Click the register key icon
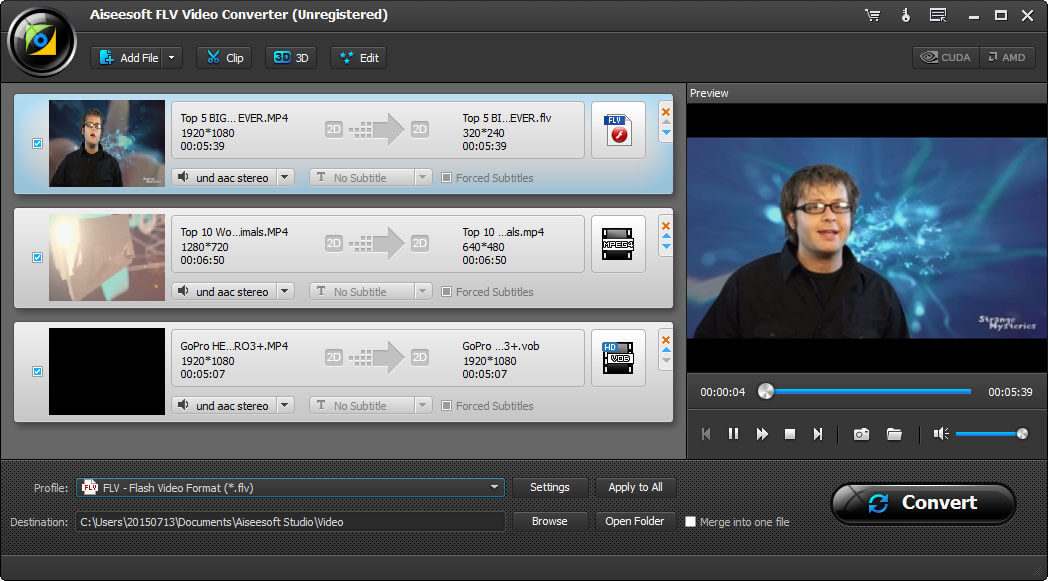Viewport: 1048px width, 581px height. coord(906,15)
